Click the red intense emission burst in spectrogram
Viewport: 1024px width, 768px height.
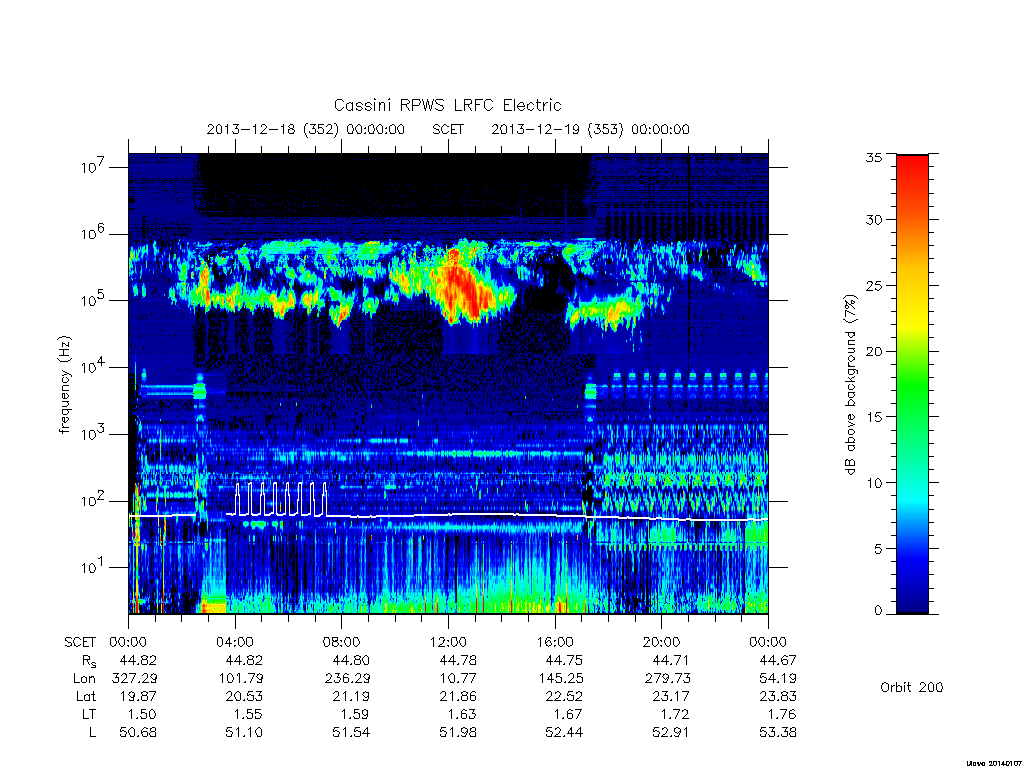click(465, 287)
